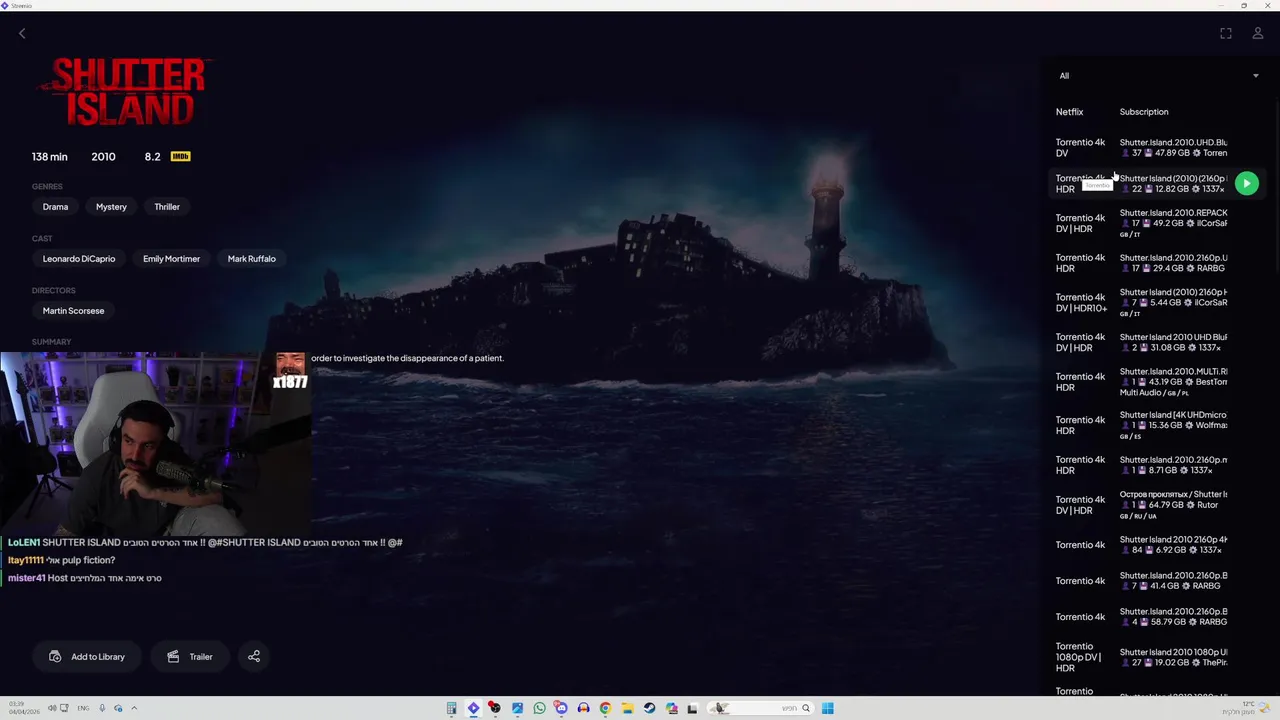Open Discord from the taskbar

click(x=561, y=709)
